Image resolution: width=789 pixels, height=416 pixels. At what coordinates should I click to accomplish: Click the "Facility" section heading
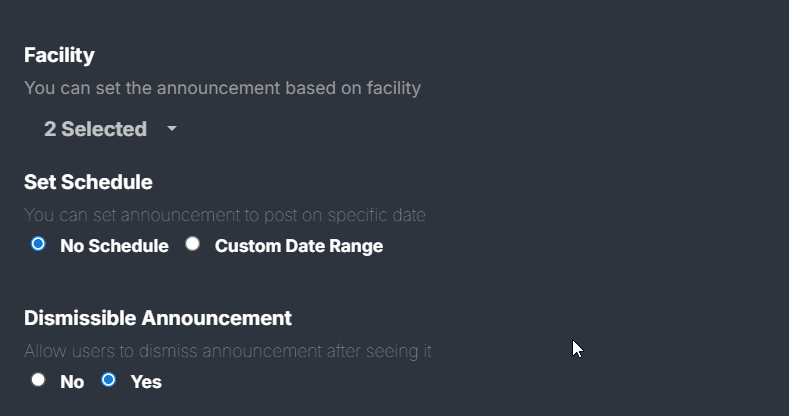(59, 55)
